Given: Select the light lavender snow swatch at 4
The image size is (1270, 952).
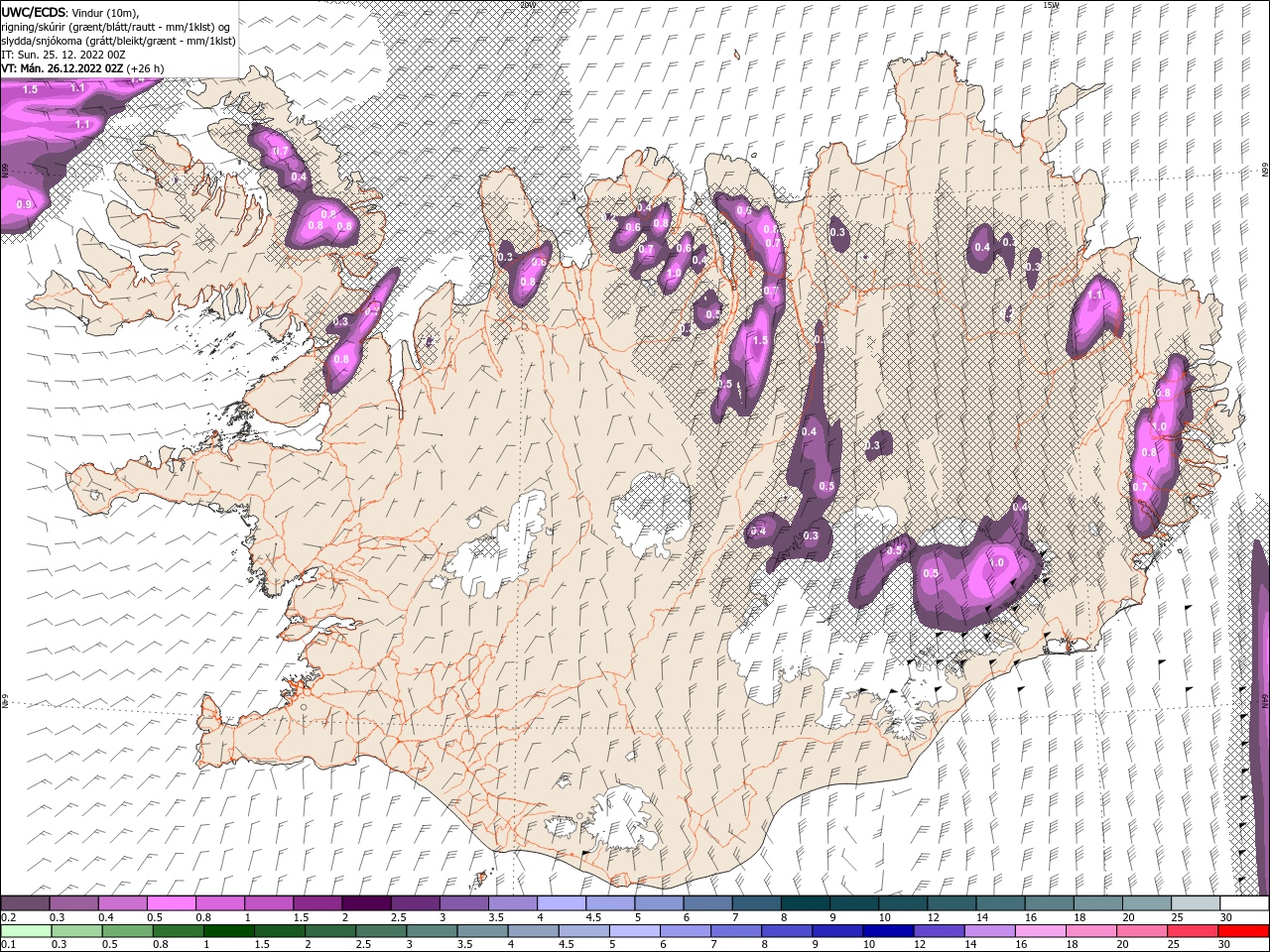Looking at the screenshot, I should [x=562, y=903].
